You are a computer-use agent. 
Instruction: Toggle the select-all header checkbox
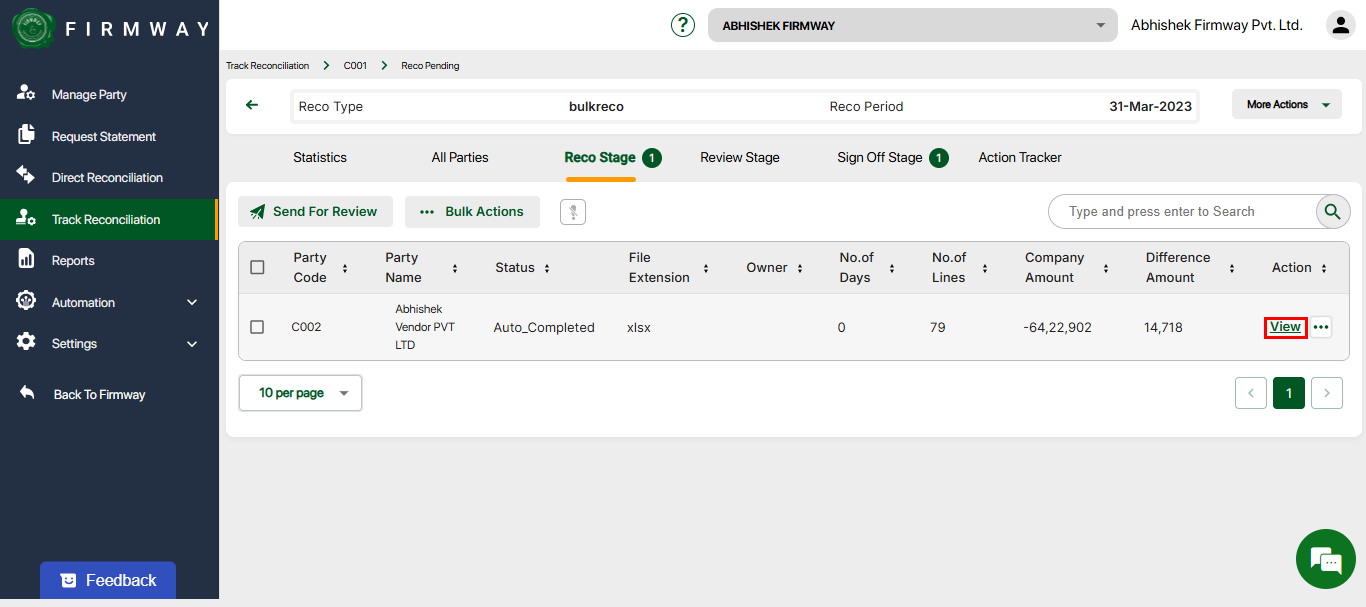pyautogui.click(x=258, y=267)
